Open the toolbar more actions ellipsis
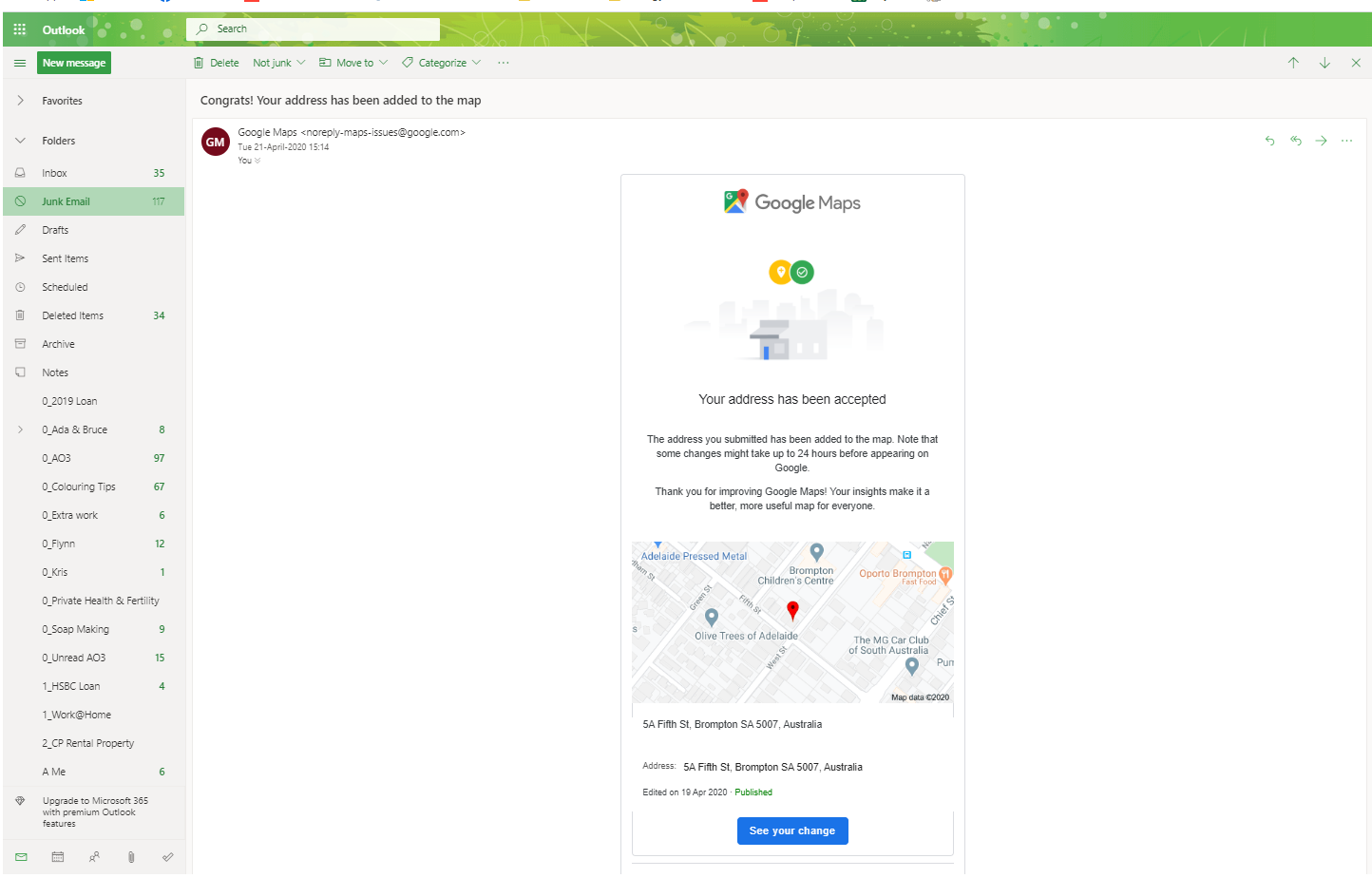 point(504,63)
